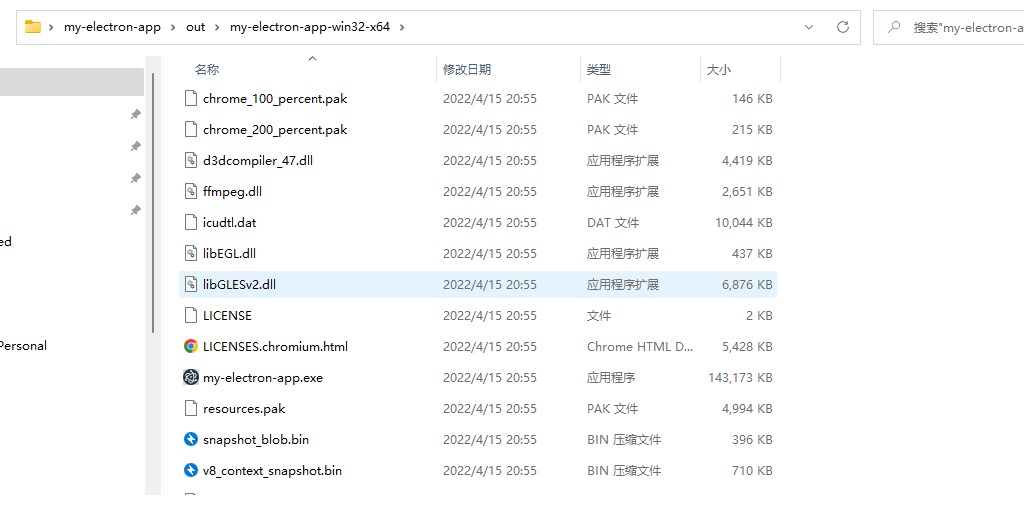This screenshot has height=515, width=1024.
Task: Click the LICENSE file icon
Action: point(191,315)
